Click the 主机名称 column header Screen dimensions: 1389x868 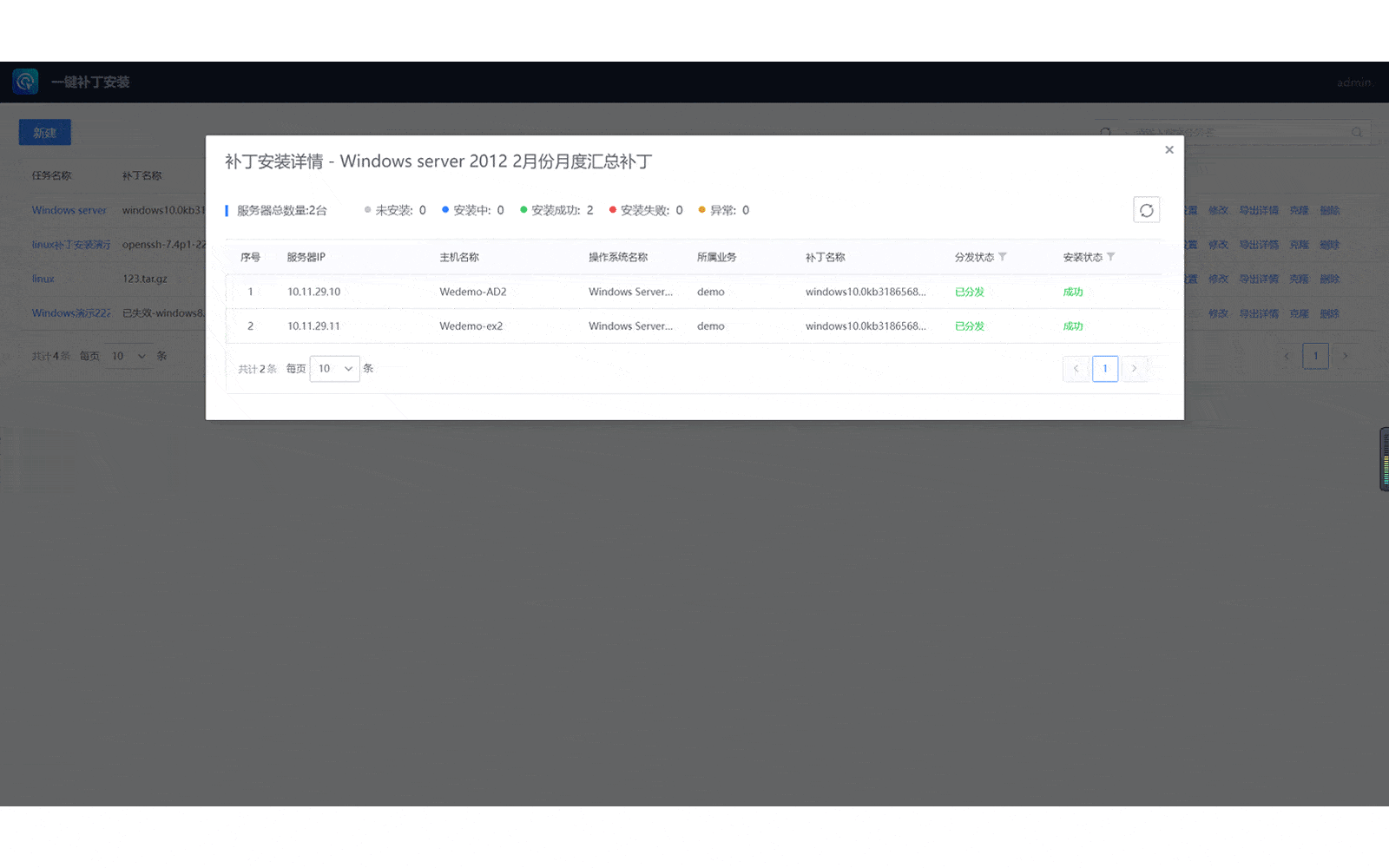[459, 257]
